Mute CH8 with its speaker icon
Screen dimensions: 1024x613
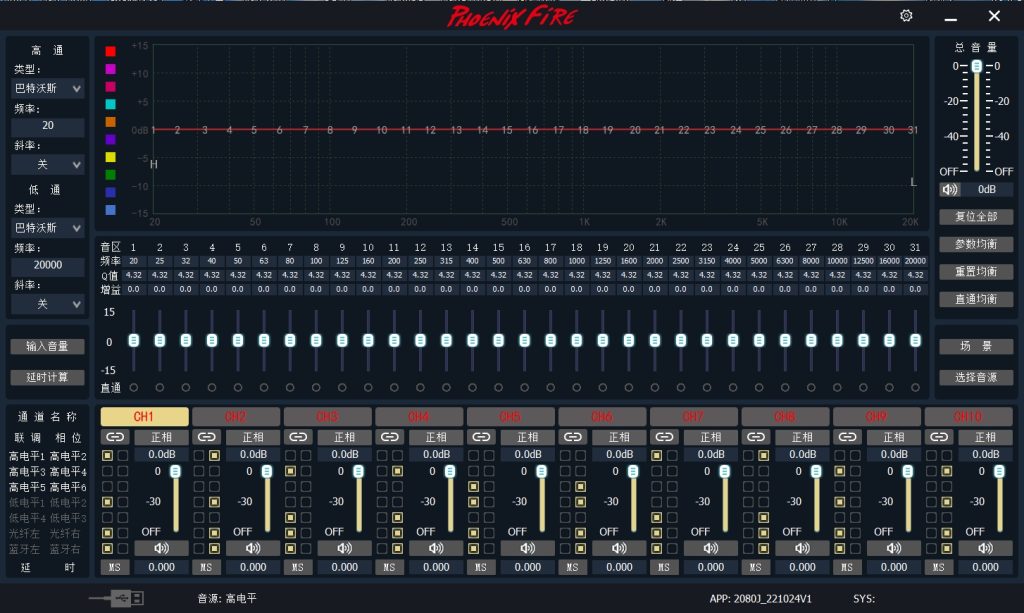(x=802, y=548)
